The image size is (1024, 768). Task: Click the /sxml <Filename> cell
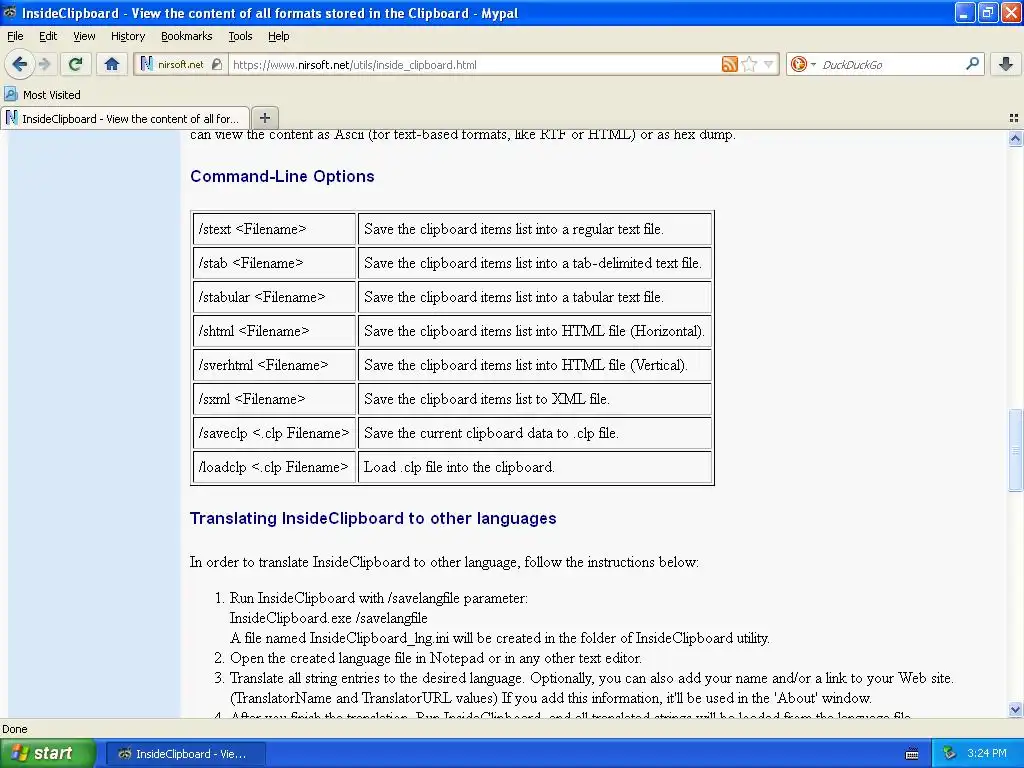coord(274,399)
